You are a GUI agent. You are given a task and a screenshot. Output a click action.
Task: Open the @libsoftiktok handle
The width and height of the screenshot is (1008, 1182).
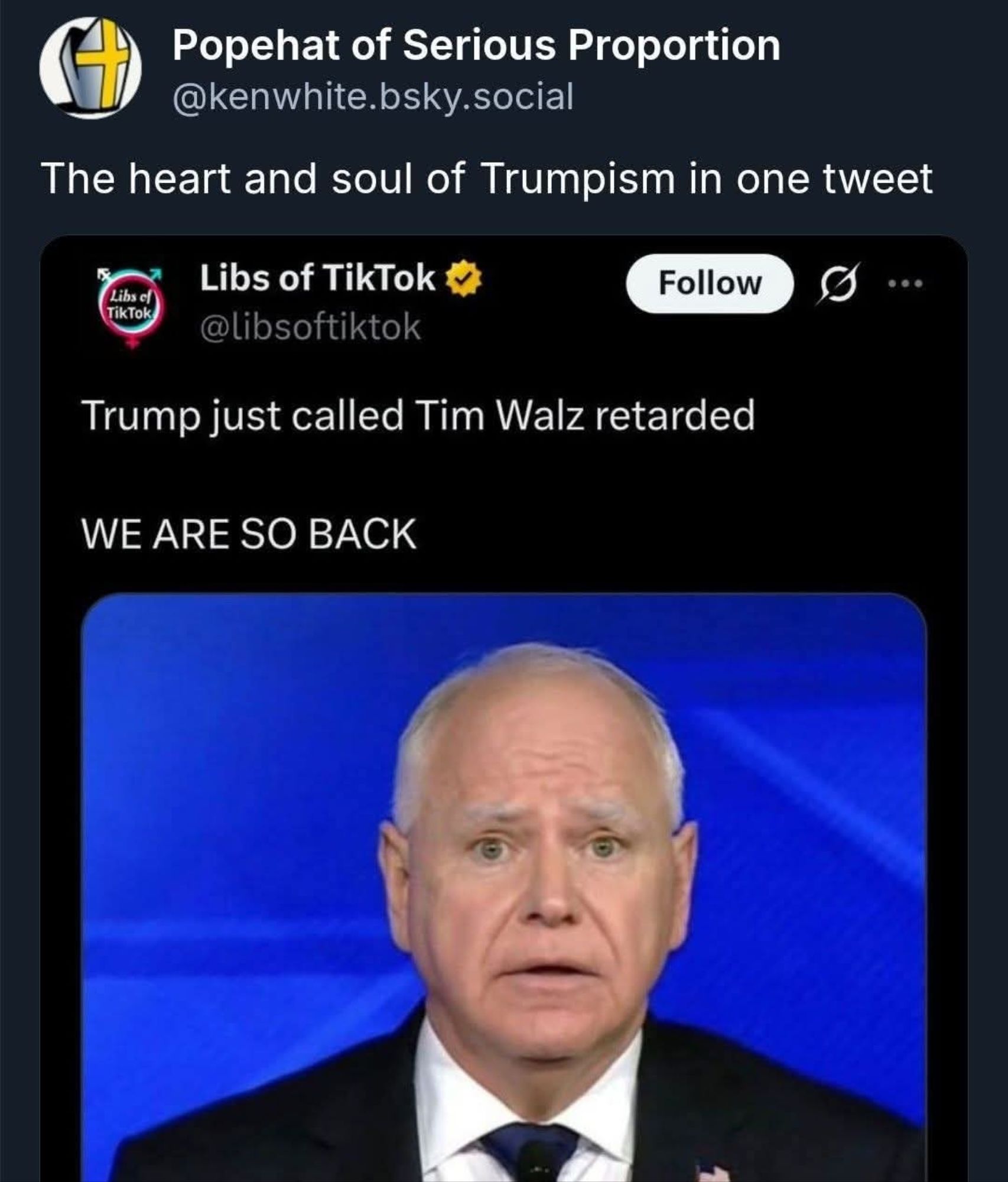(x=311, y=328)
